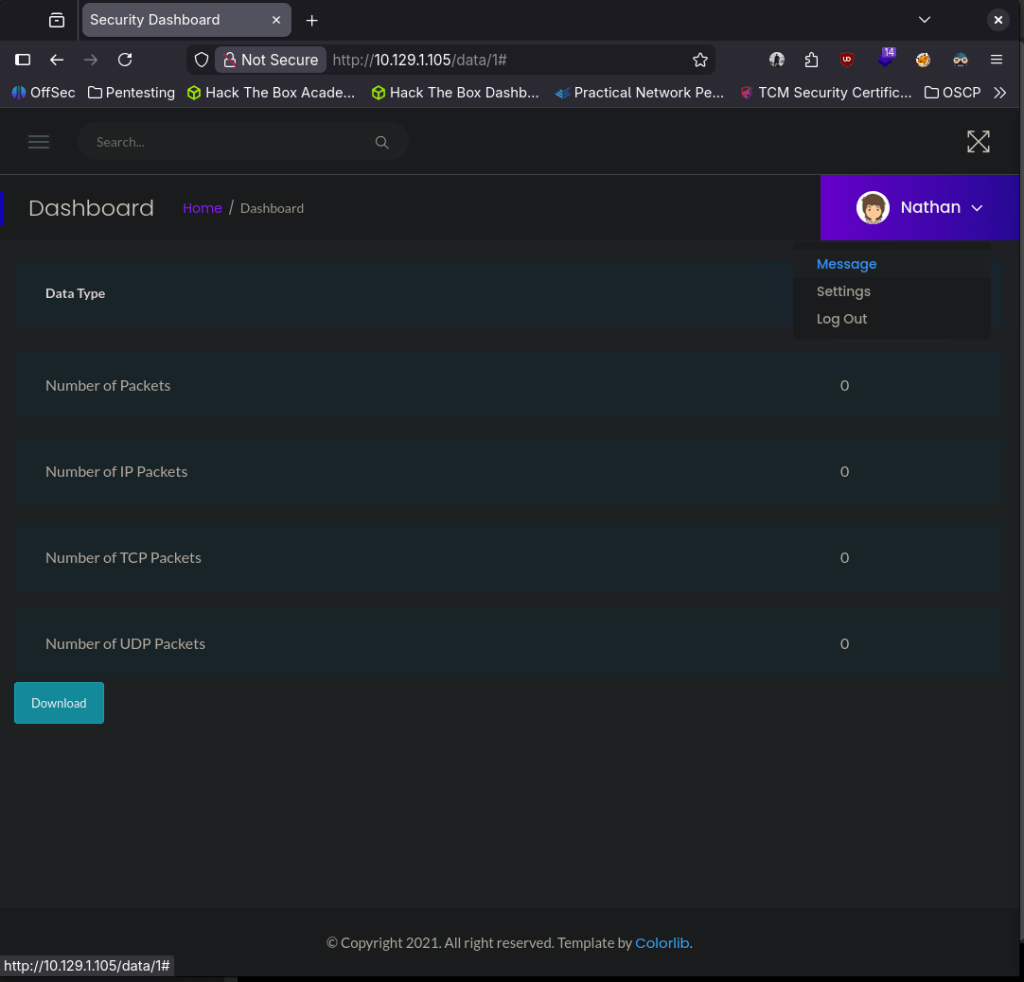Select Message from the user menu
The width and height of the screenshot is (1024, 982).
click(846, 264)
